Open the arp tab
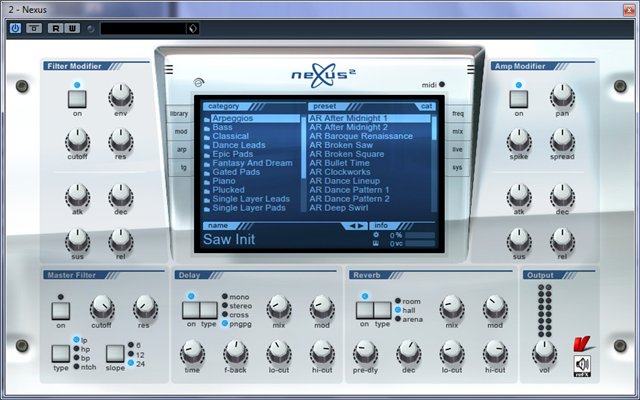 [x=182, y=149]
